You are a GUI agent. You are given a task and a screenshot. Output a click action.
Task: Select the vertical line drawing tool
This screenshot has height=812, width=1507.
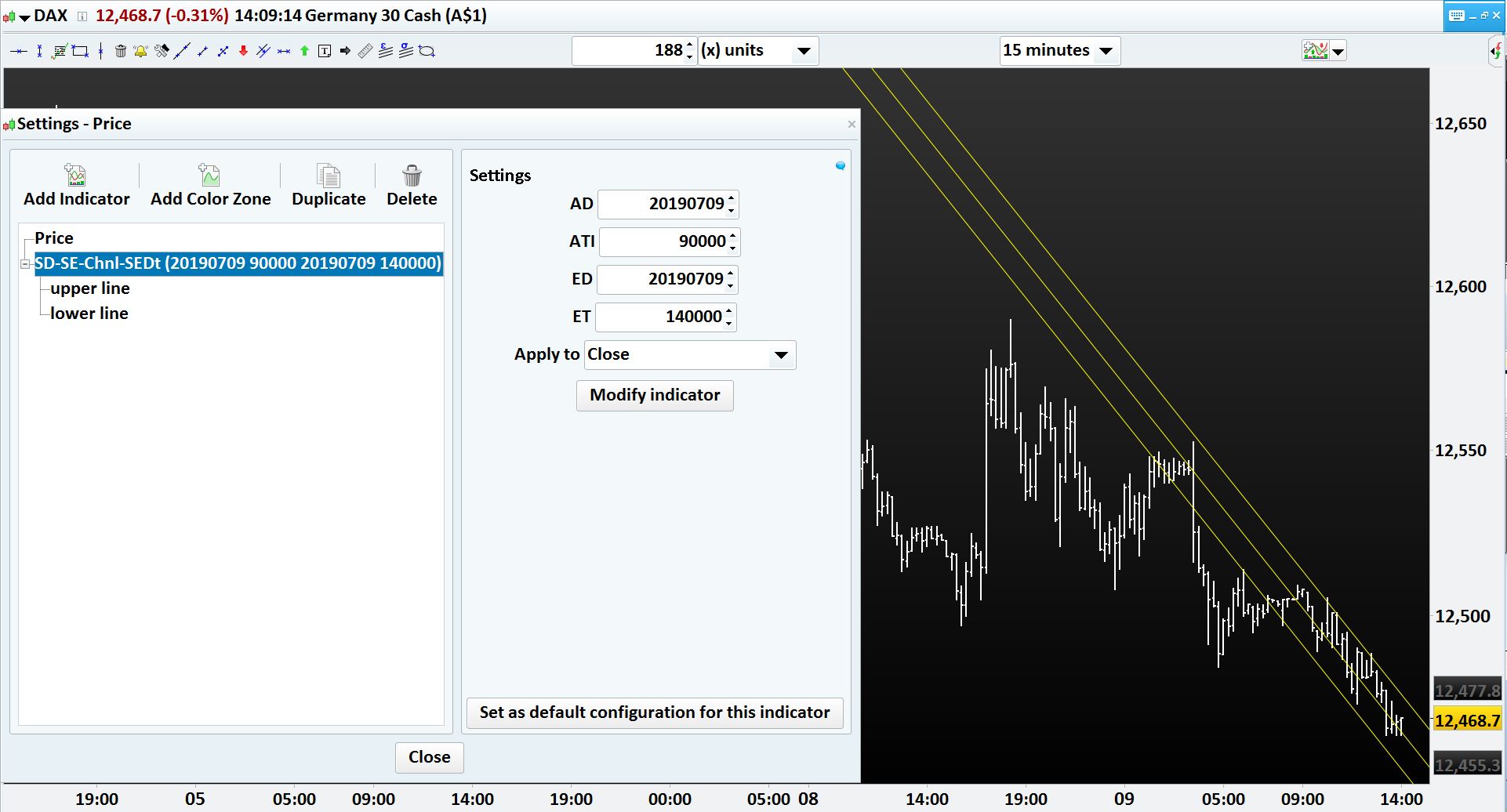pyautogui.click(x=101, y=52)
